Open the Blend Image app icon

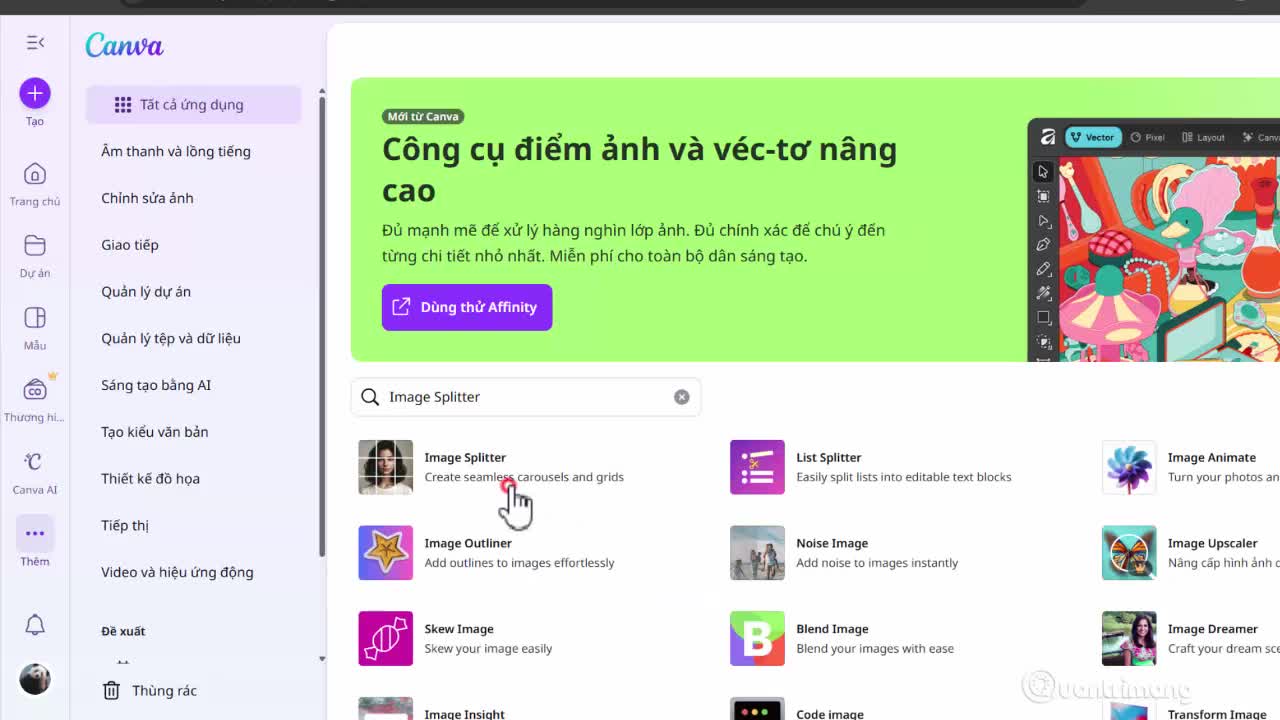click(x=757, y=639)
